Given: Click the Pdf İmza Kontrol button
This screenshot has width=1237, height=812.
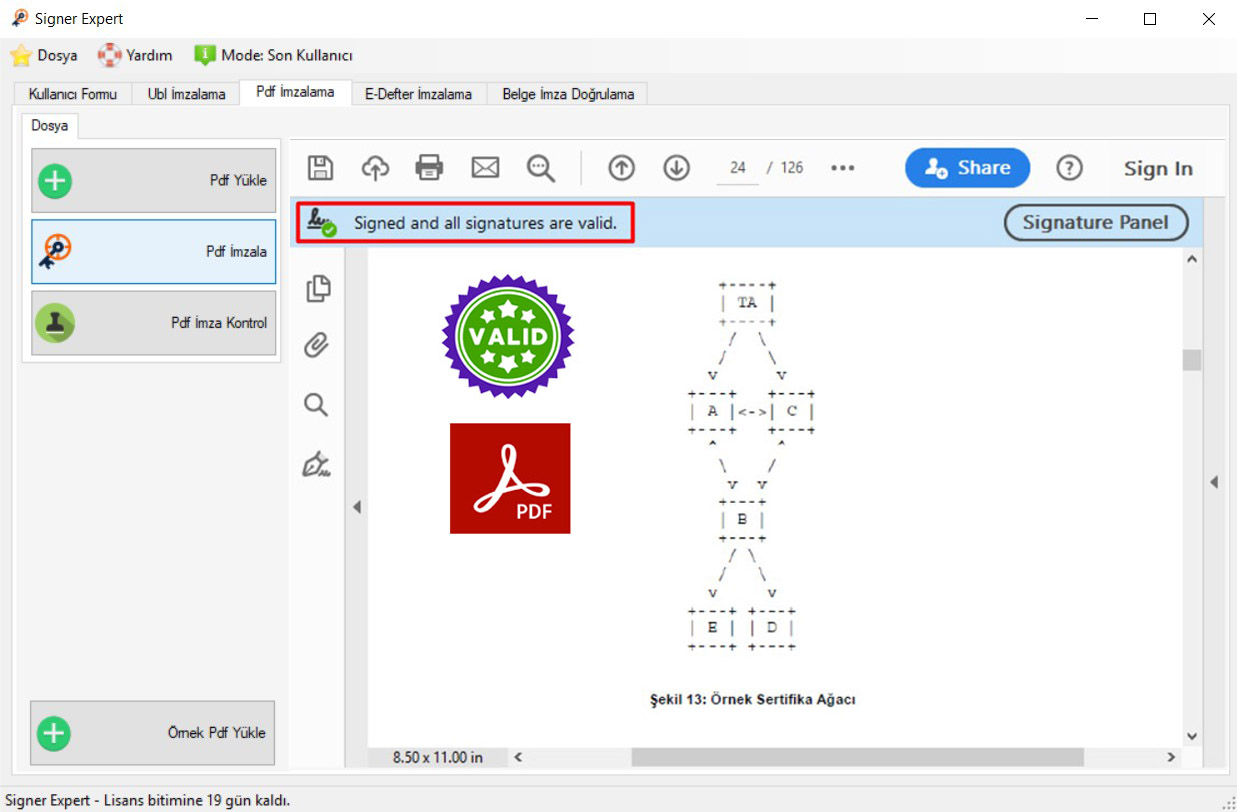Looking at the screenshot, I should (153, 323).
